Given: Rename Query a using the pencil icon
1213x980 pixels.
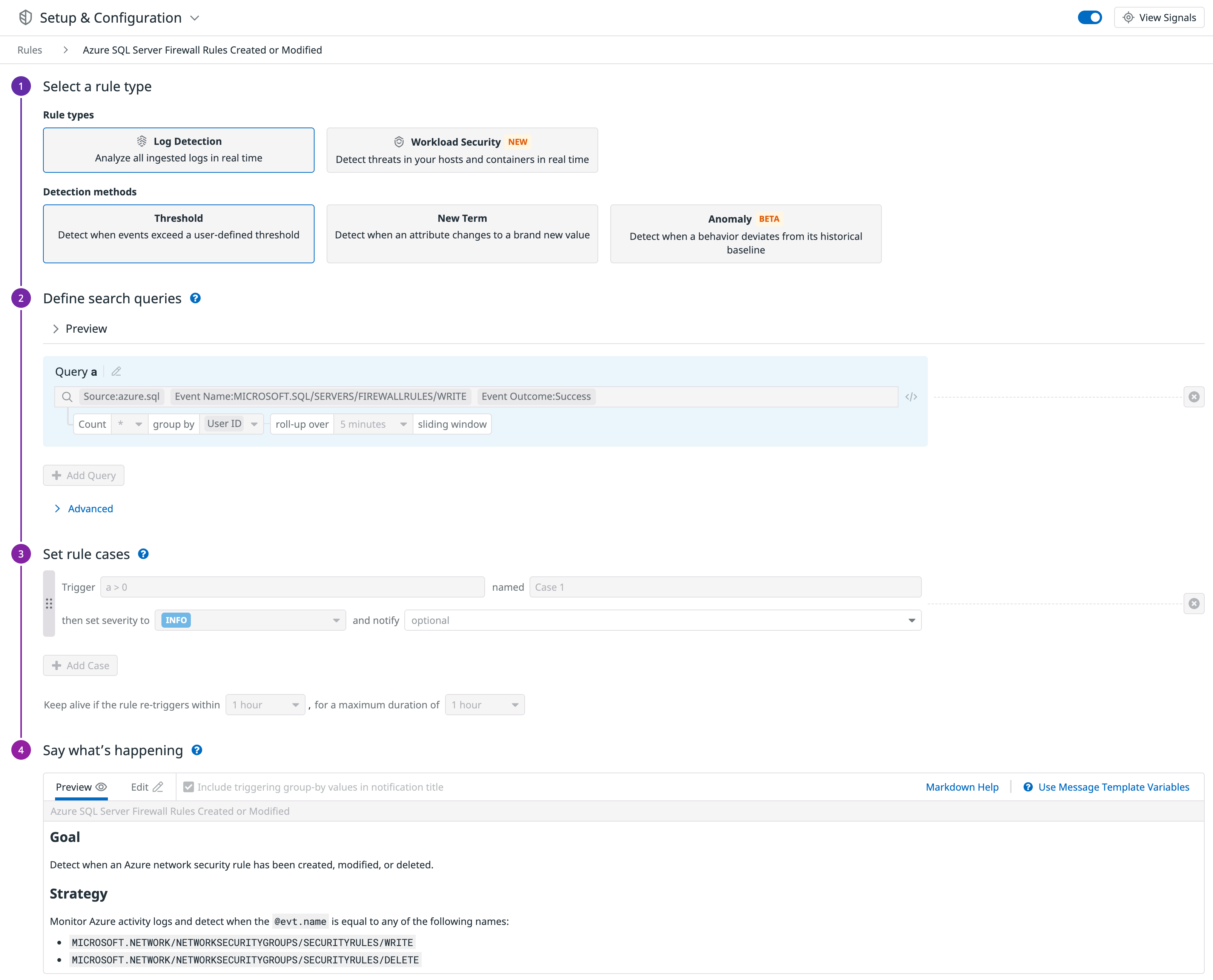Looking at the screenshot, I should click(x=116, y=372).
